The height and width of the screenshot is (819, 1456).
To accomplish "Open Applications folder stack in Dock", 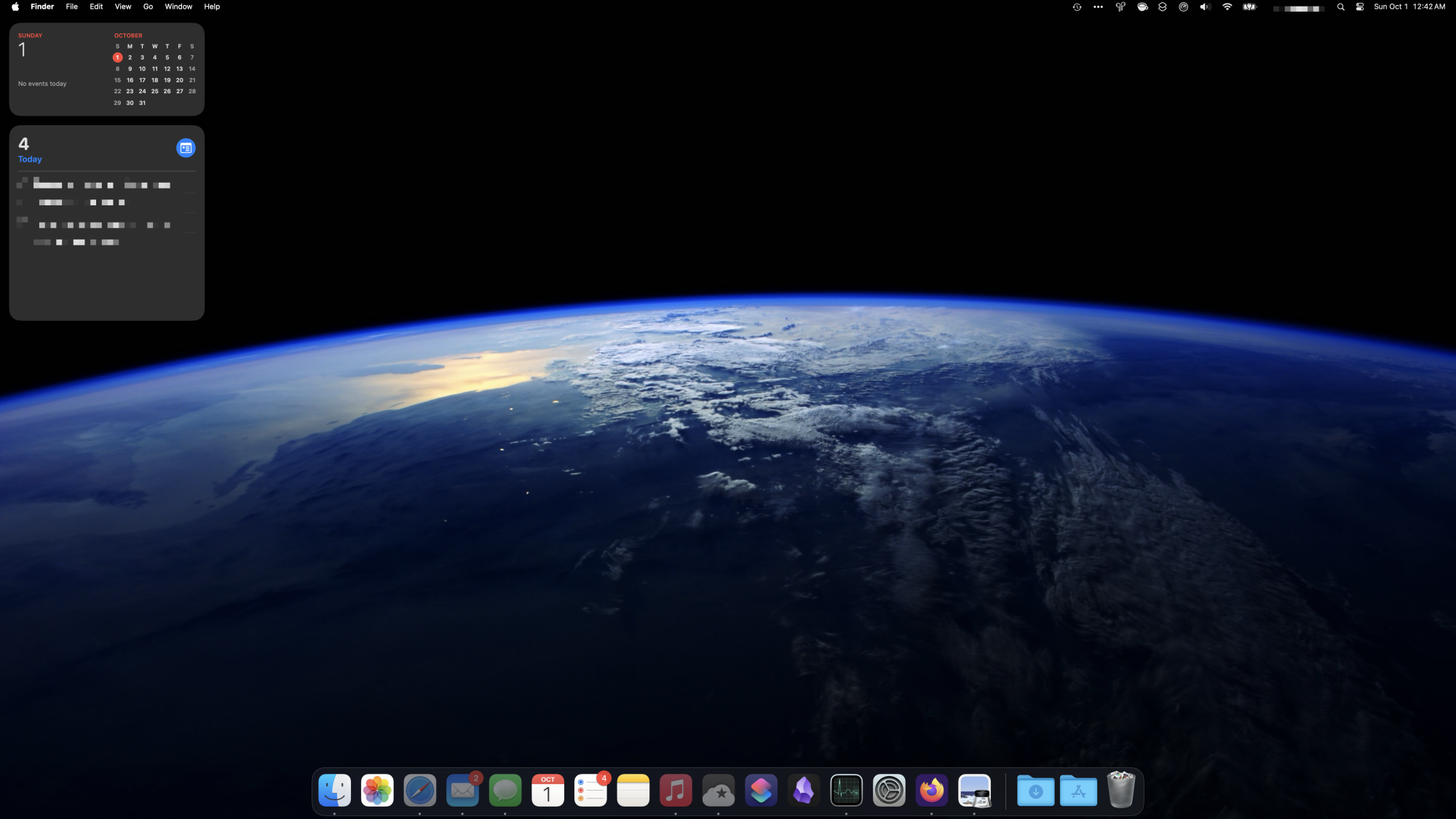I will click(1078, 790).
